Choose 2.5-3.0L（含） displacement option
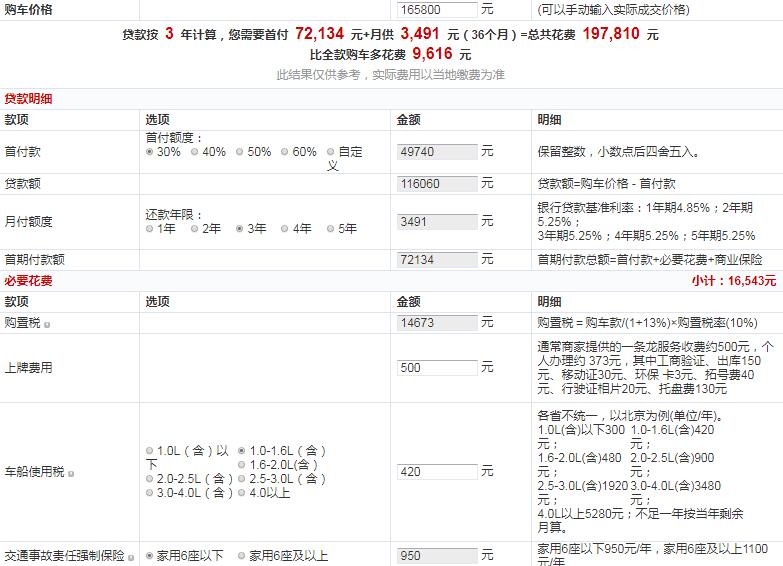 (x=242, y=479)
